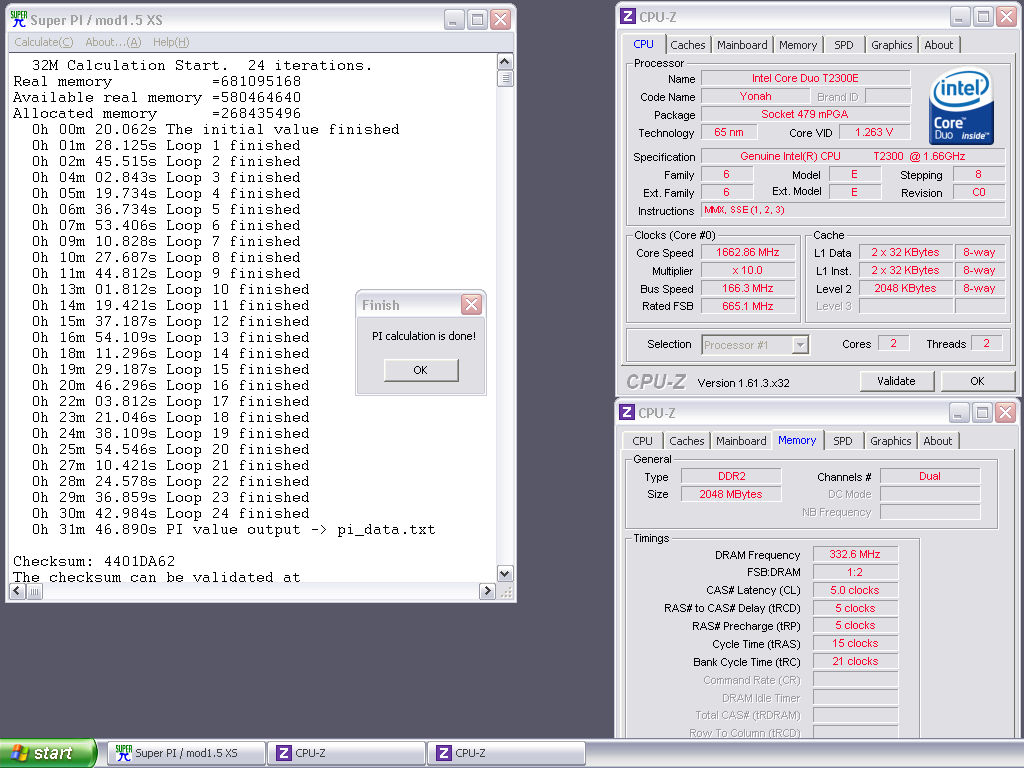Click the Intel Core Duo logo
Viewport: 1024px width, 768px height.
point(961,107)
